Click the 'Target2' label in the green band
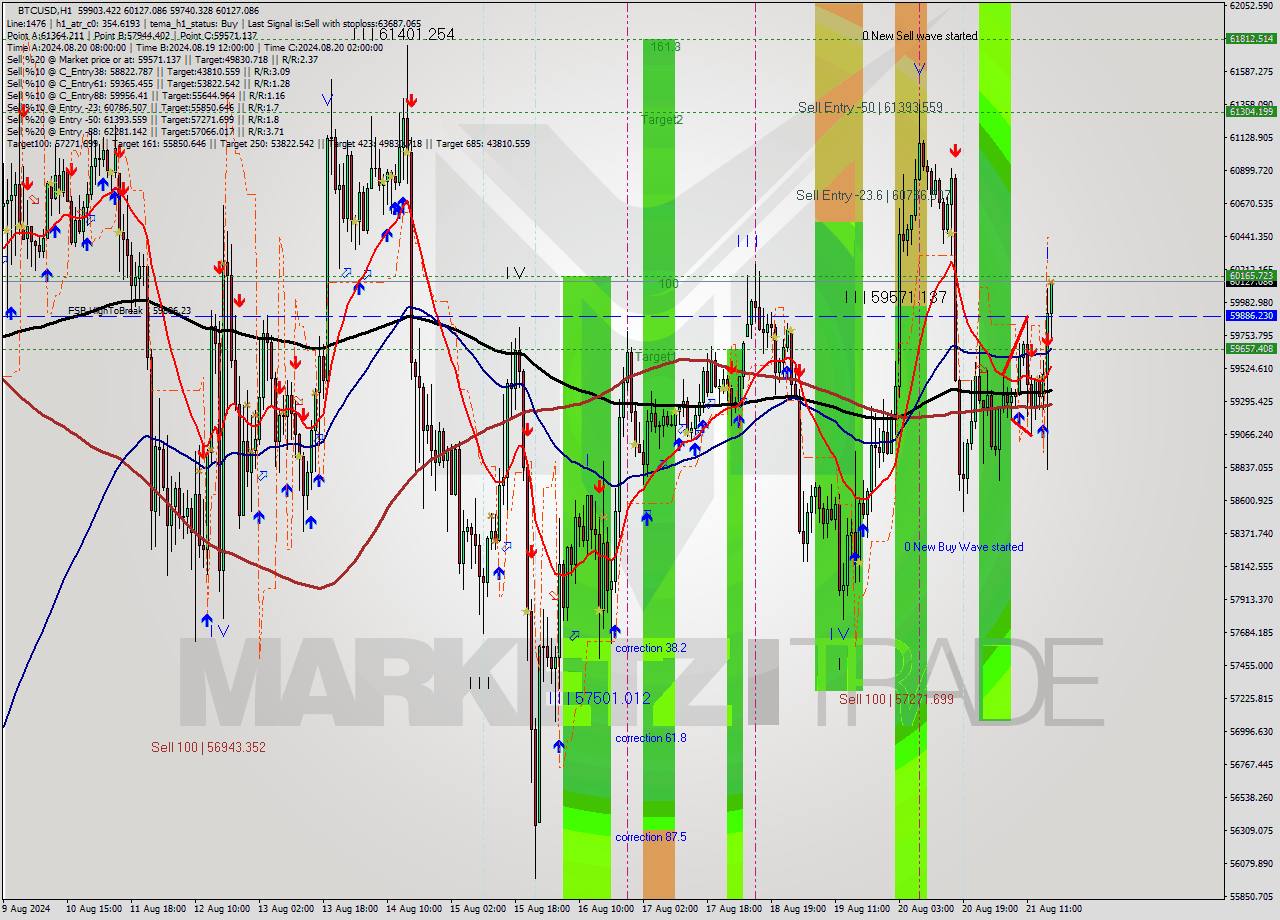The image size is (1280, 920). tap(662, 120)
